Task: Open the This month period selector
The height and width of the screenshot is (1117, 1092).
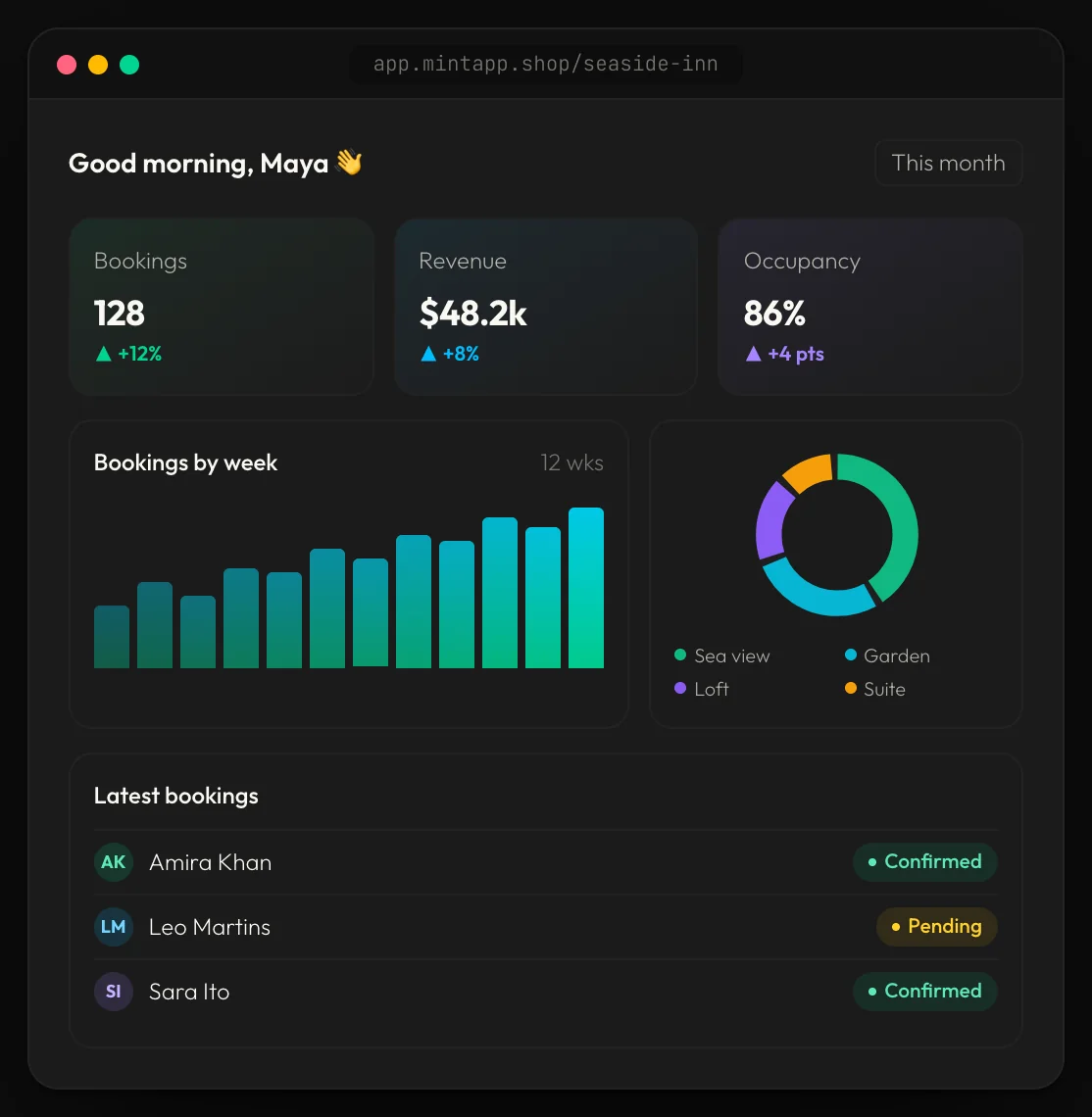Action: [x=948, y=163]
